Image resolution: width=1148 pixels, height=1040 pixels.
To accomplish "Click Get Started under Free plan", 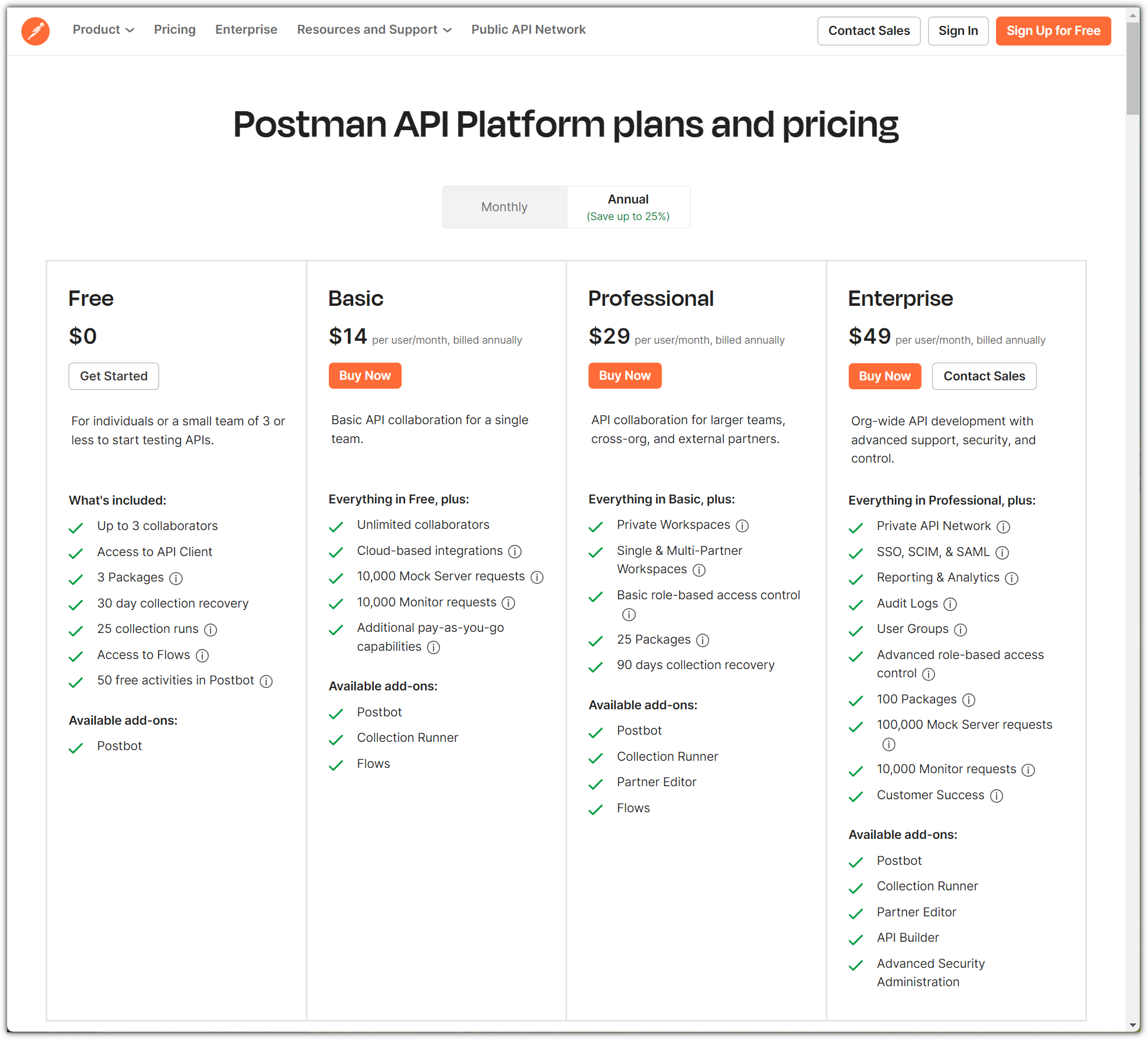I will (114, 376).
